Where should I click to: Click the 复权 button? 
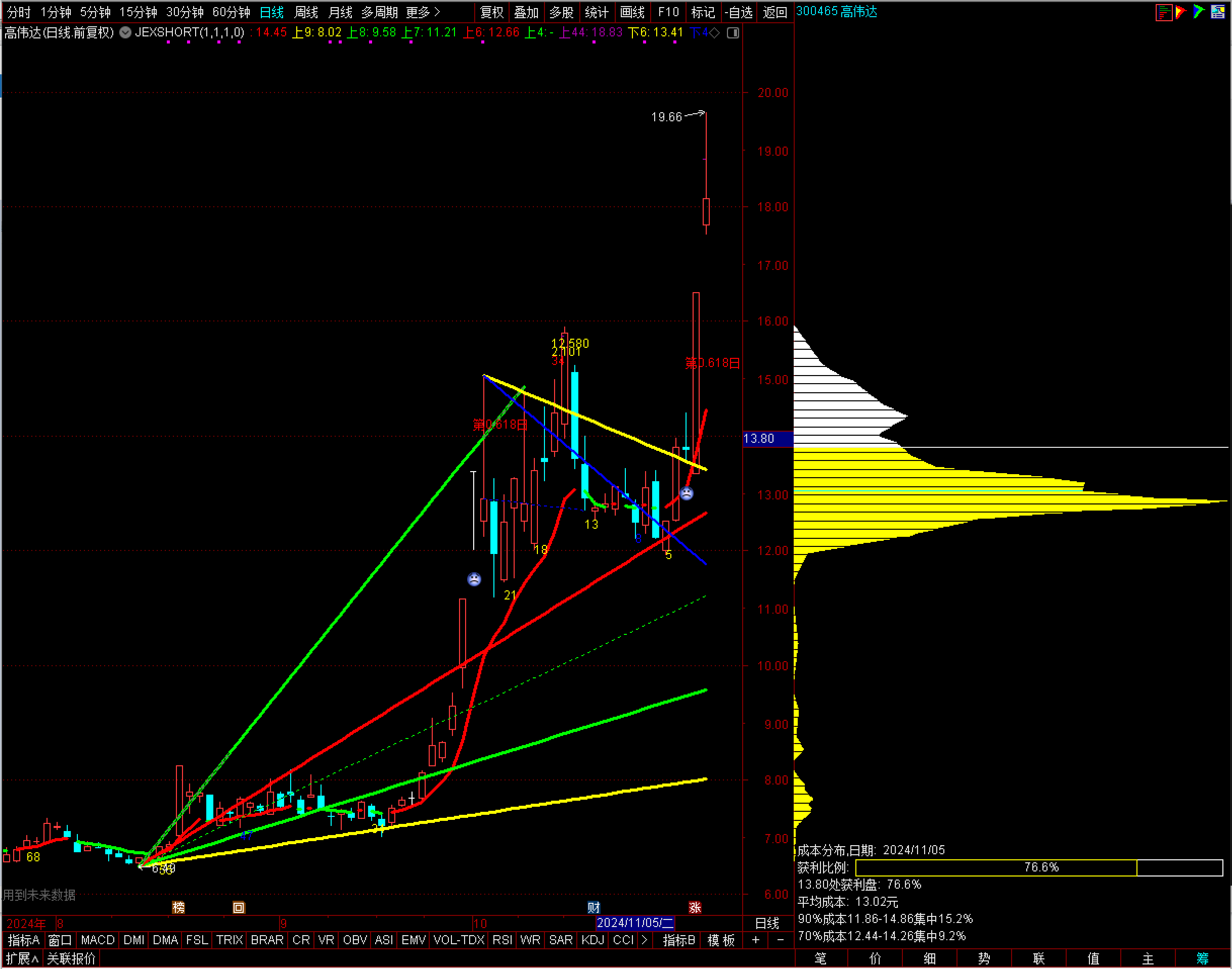pyautogui.click(x=491, y=12)
